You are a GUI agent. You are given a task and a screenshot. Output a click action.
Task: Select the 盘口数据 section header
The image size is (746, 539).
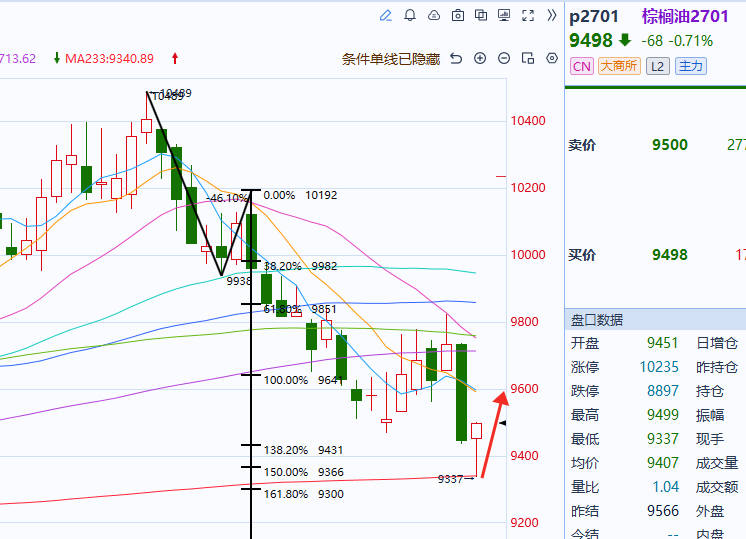pyautogui.click(x=655, y=320)
